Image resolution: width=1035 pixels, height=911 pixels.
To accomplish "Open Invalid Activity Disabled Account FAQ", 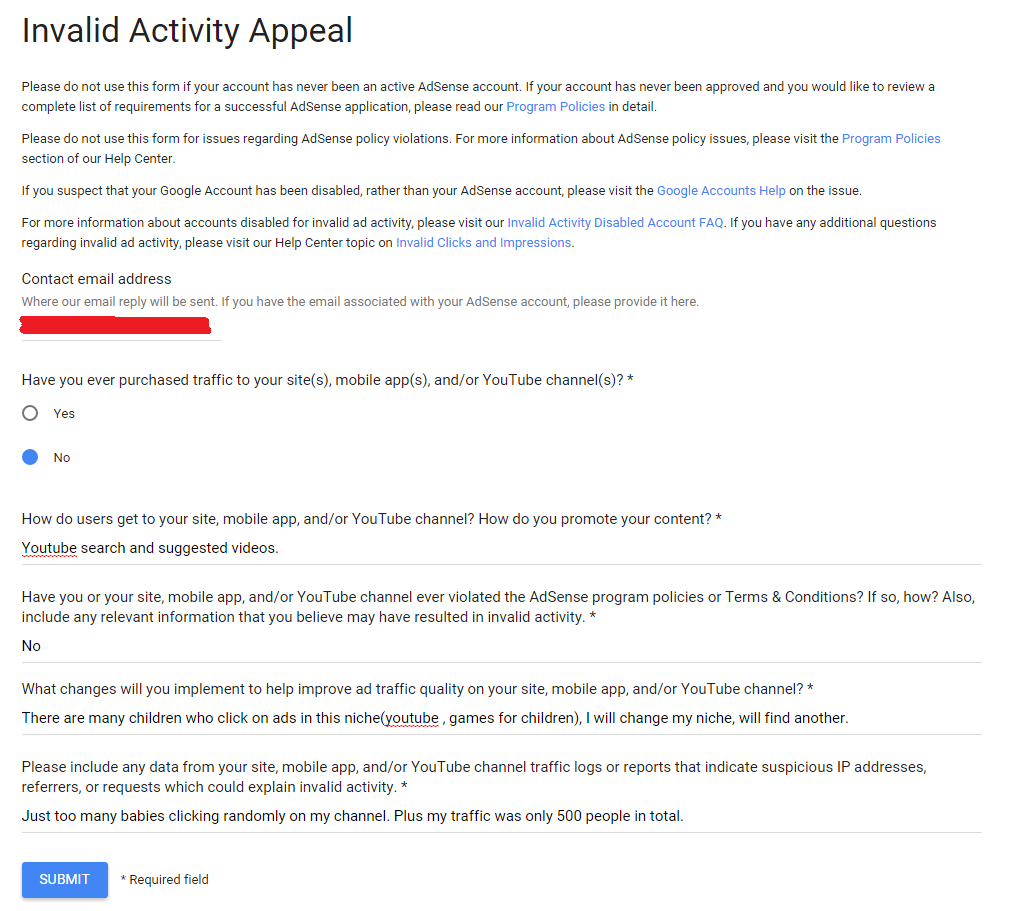I will tap(614, 222).
